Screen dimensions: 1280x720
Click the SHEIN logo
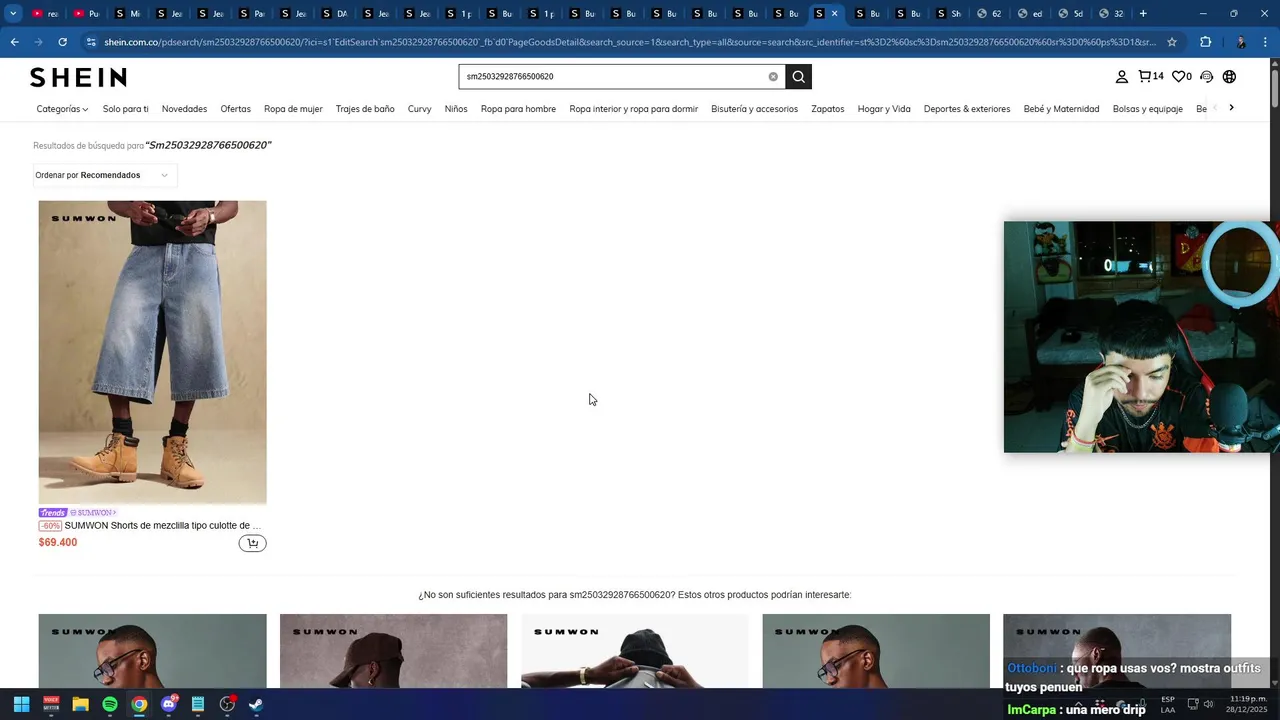78,77
